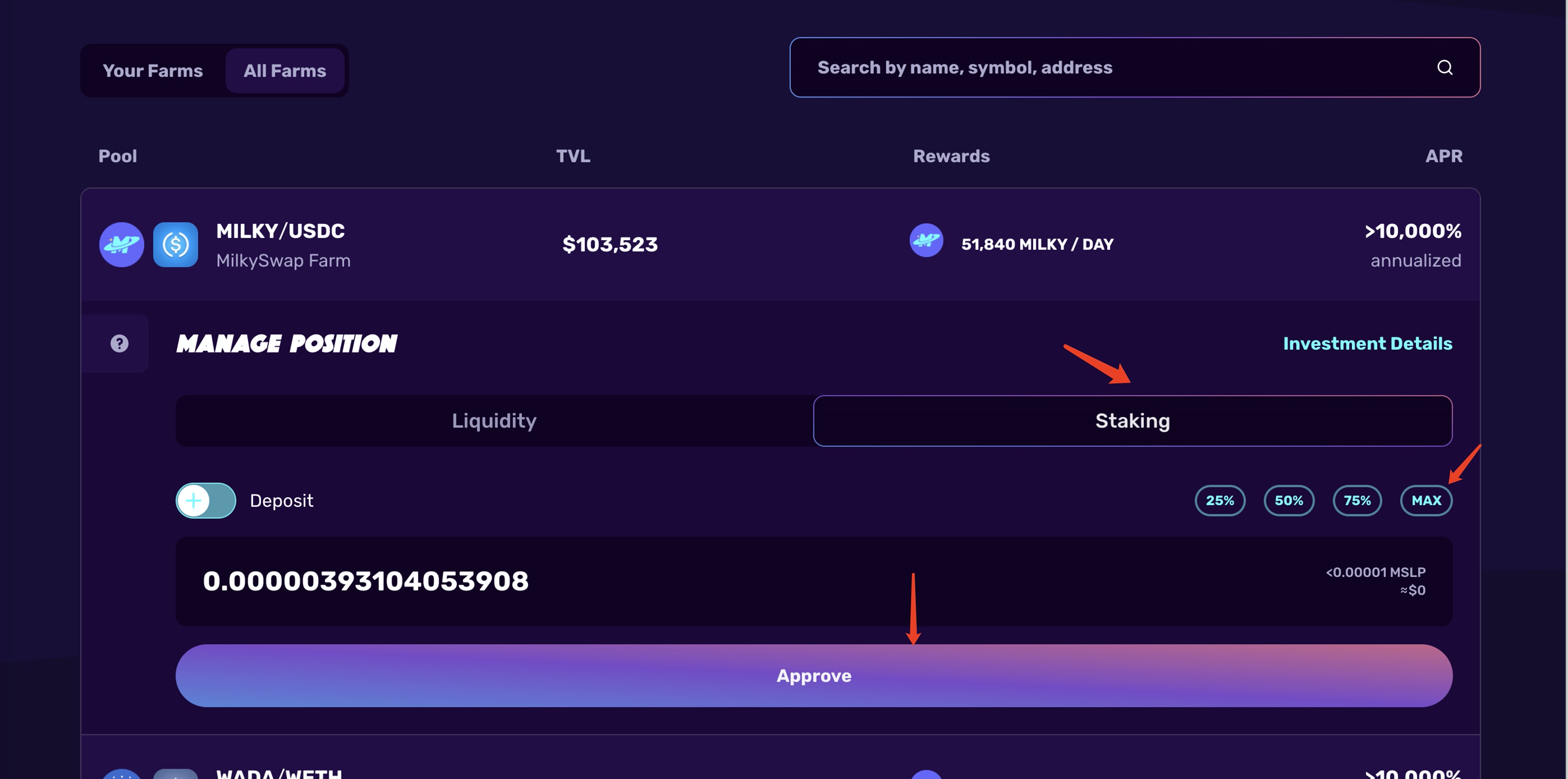Click the MAX amount button
The height and width of the screenshot is (779, 1568).
pos(1425,500)
